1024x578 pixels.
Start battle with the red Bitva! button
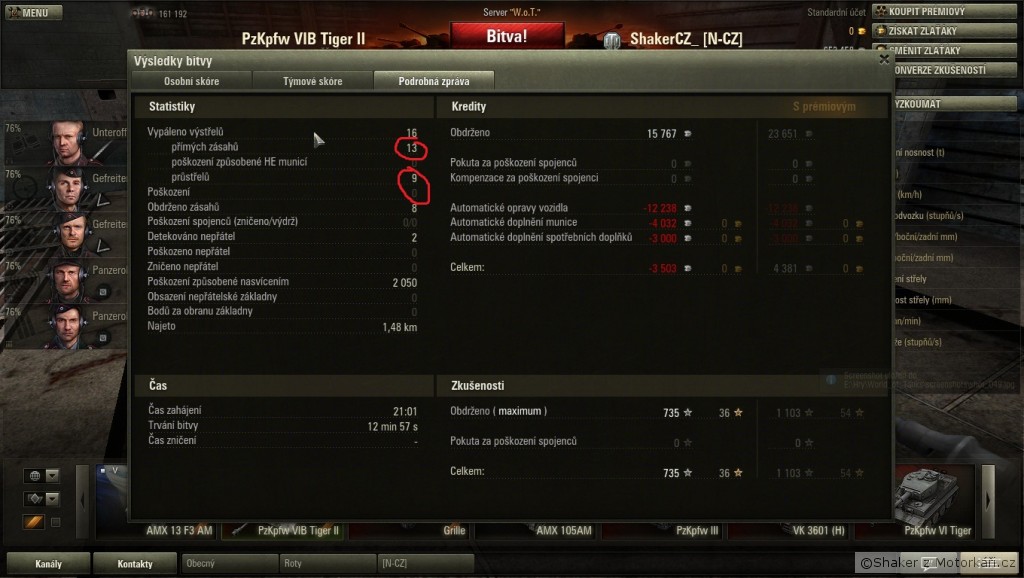coord(507,36)
